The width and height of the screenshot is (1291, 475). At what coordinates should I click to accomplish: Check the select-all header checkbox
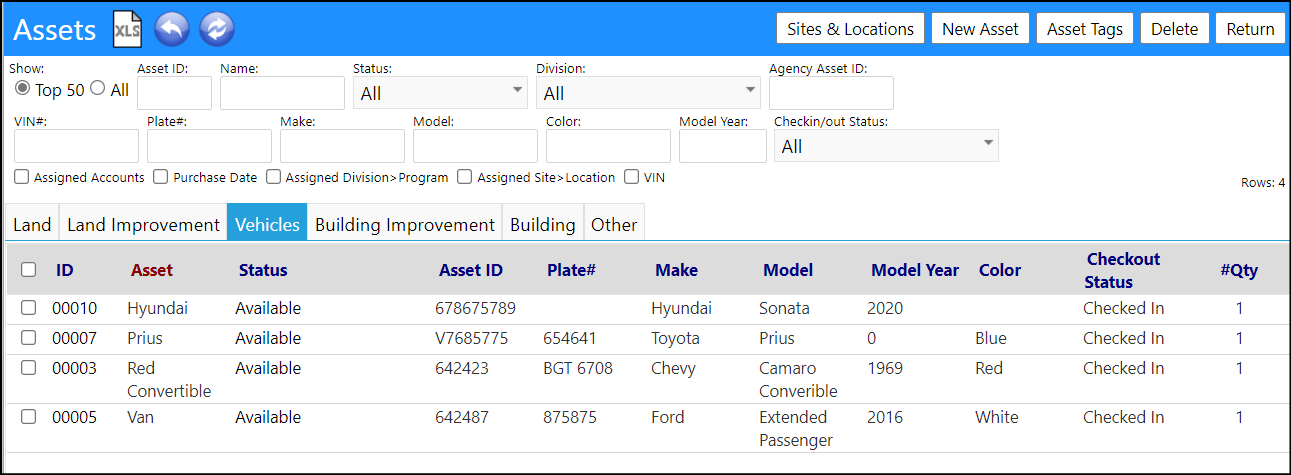[x=29, y=270]
